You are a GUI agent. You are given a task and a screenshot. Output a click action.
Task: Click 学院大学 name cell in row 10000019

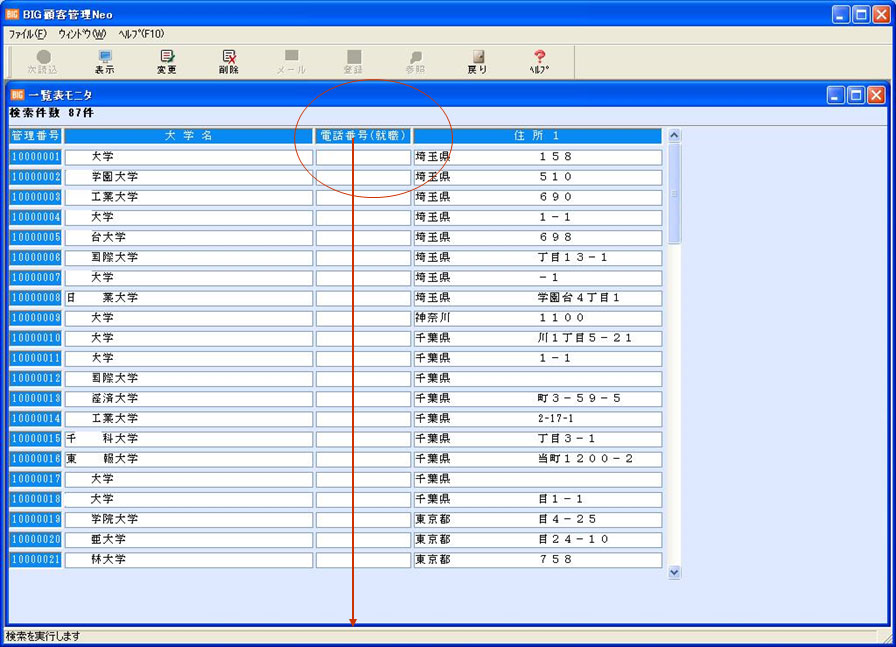[189, 520]
